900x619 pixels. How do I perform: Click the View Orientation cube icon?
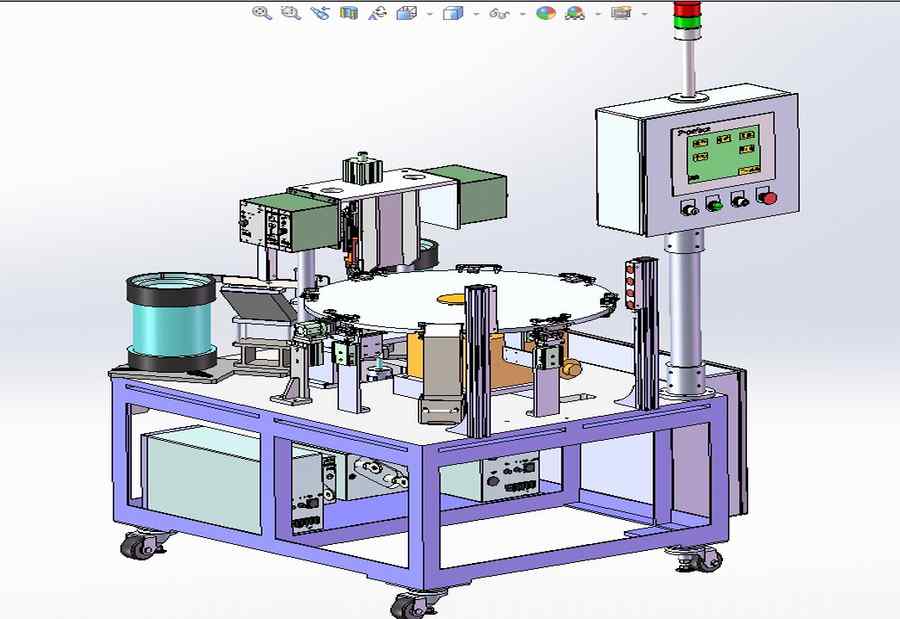[406, 13]
